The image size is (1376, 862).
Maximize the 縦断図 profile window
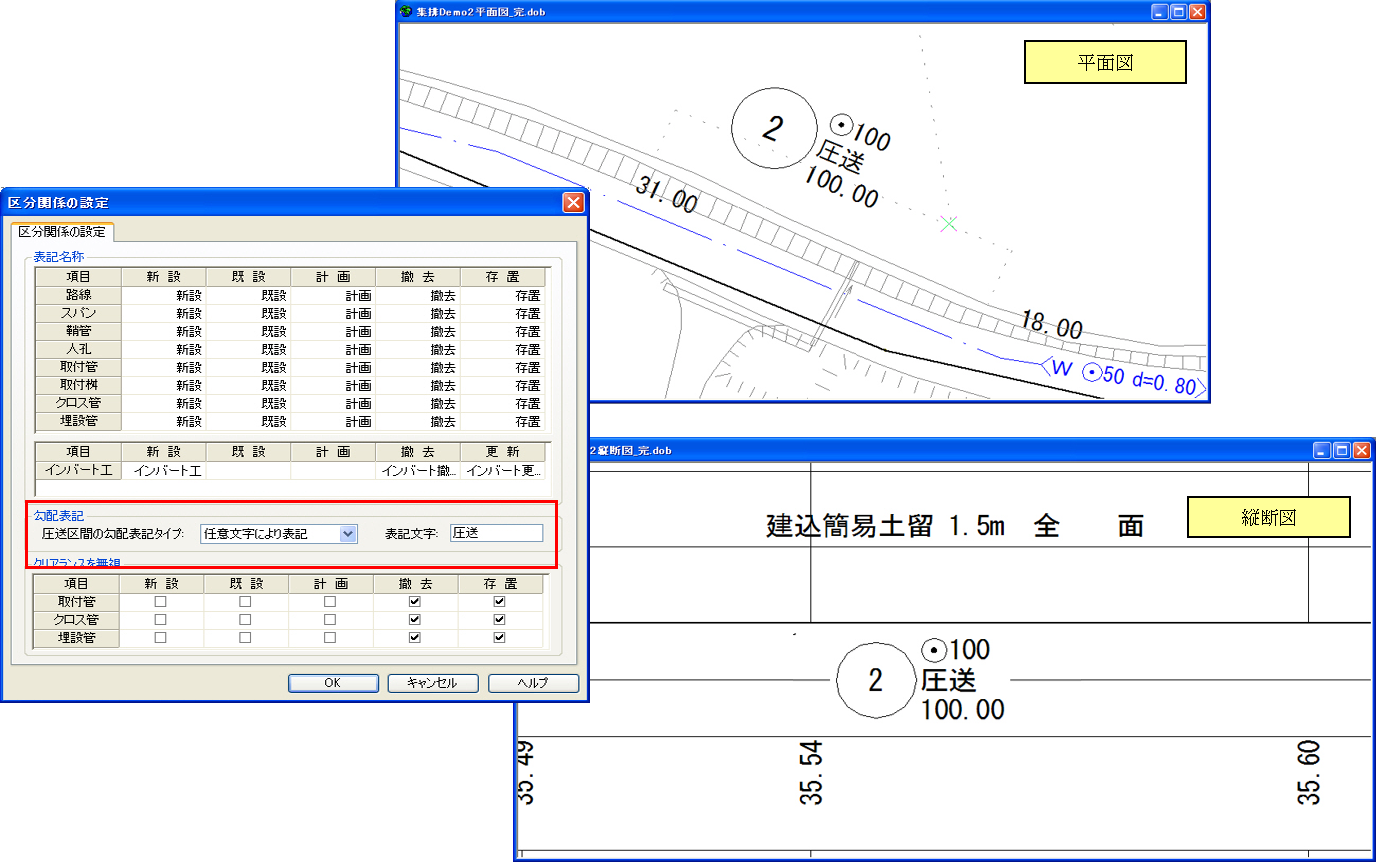tap(1342, 451)
